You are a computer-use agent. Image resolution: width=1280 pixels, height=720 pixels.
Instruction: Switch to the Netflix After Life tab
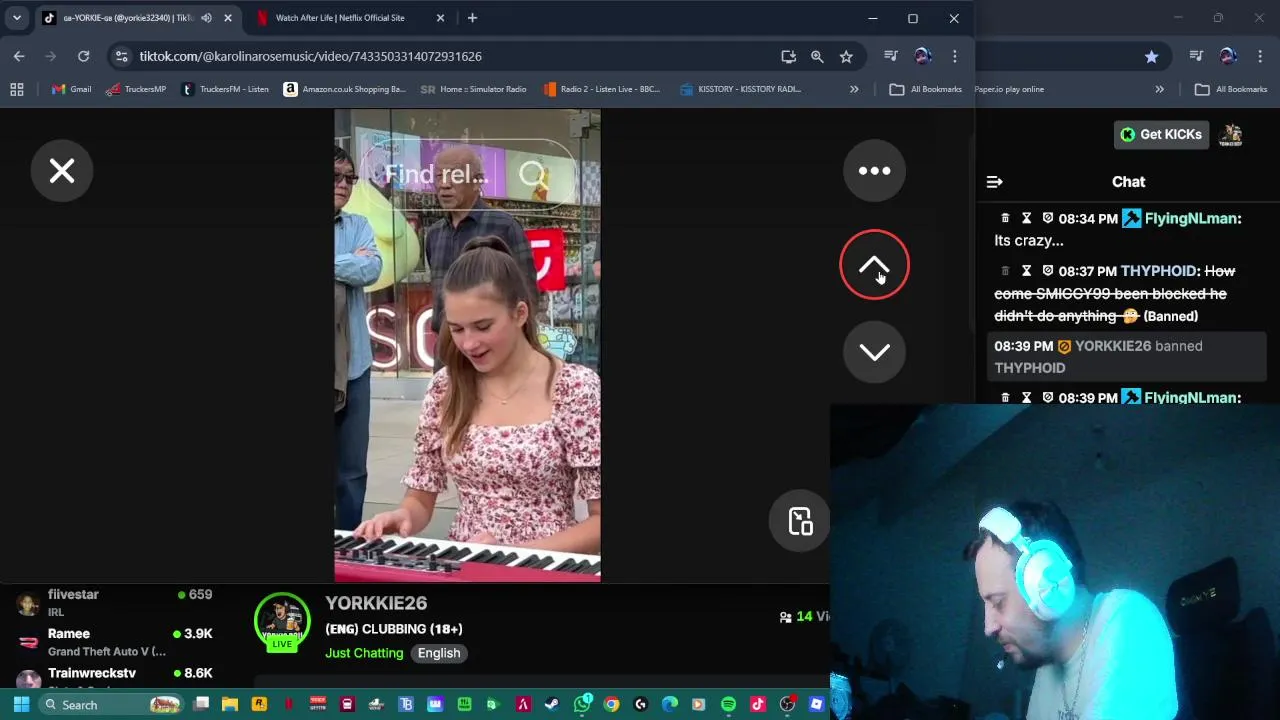coord(340,18)
